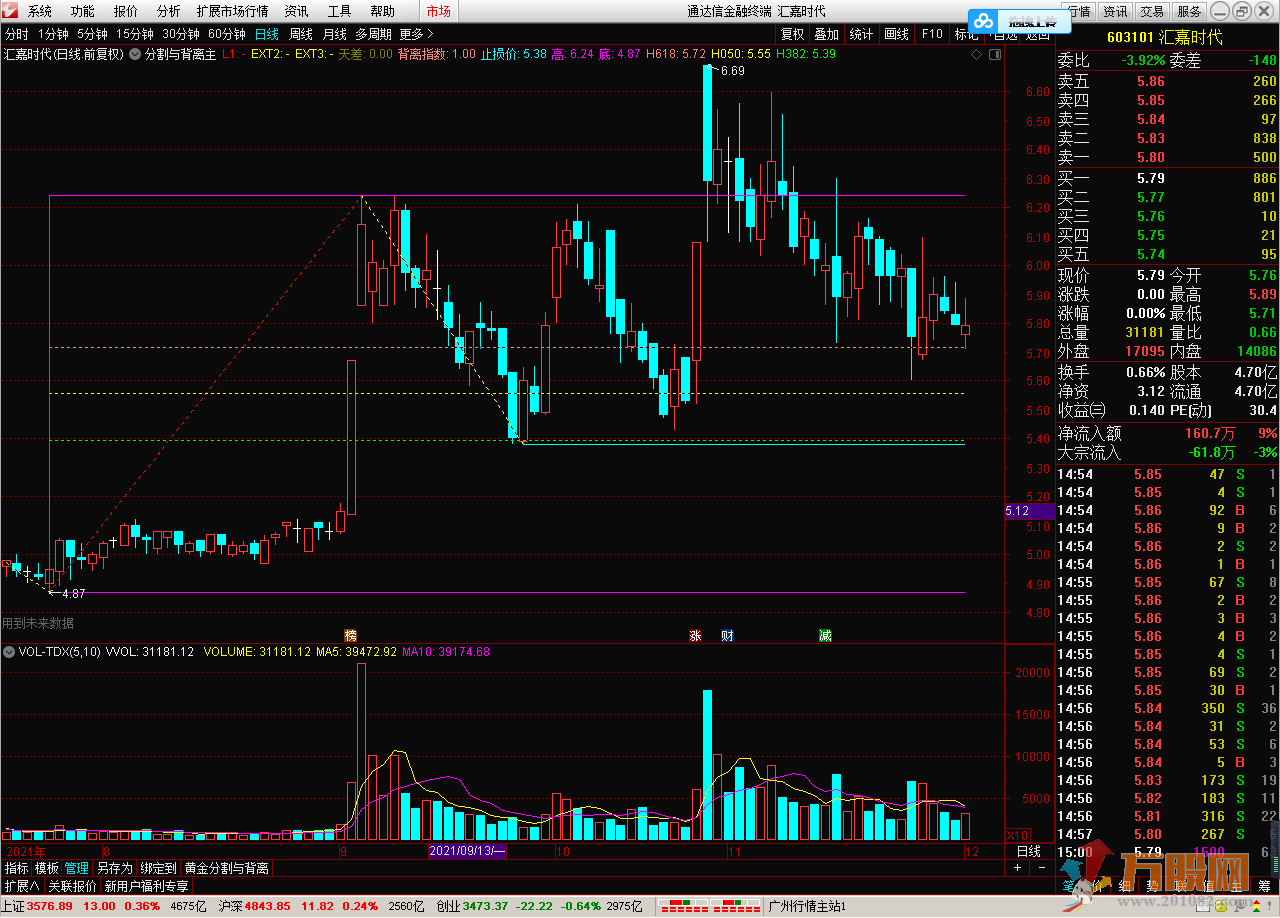Click the 服务 button at top right

click(x=1189, y=12)
